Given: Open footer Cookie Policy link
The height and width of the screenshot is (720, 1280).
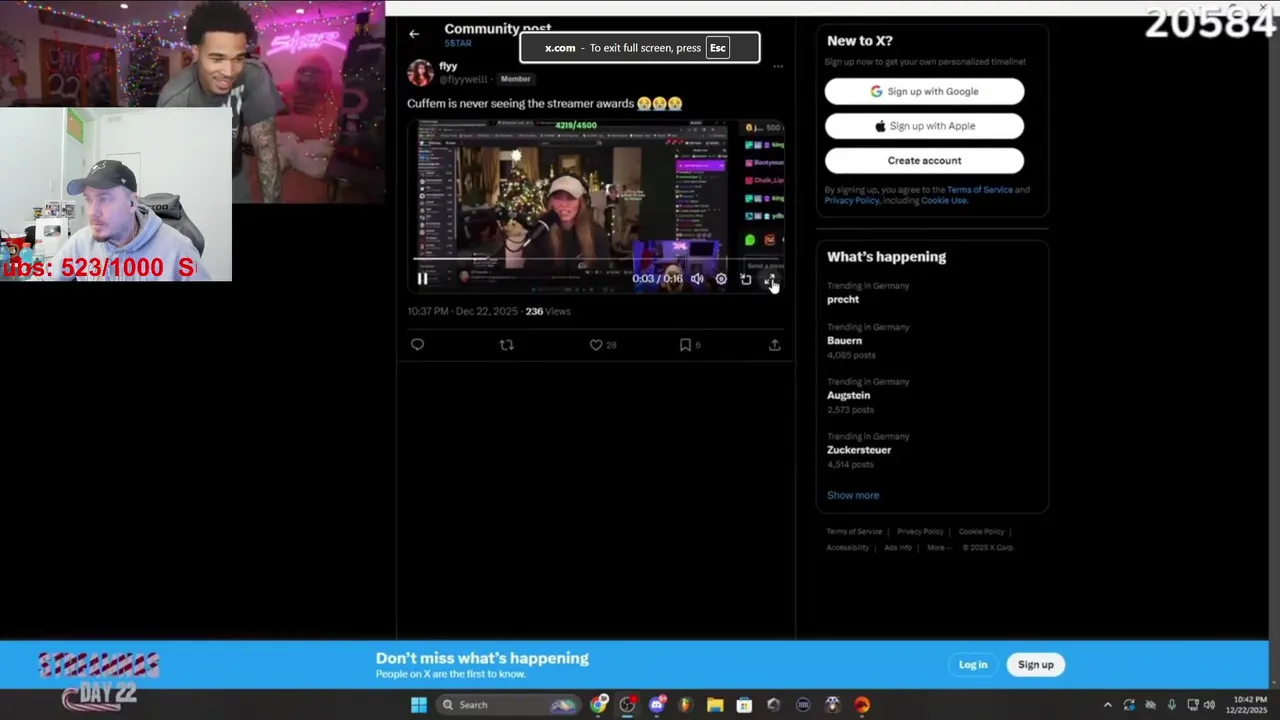Looking at the screenshot, I should click(x=981, y=532).
